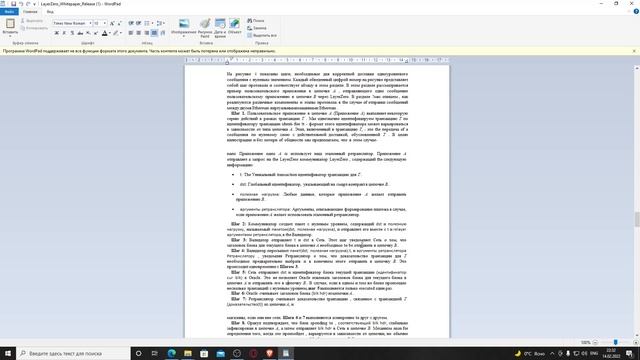
Task: Click the Find command
Action: 256,20
